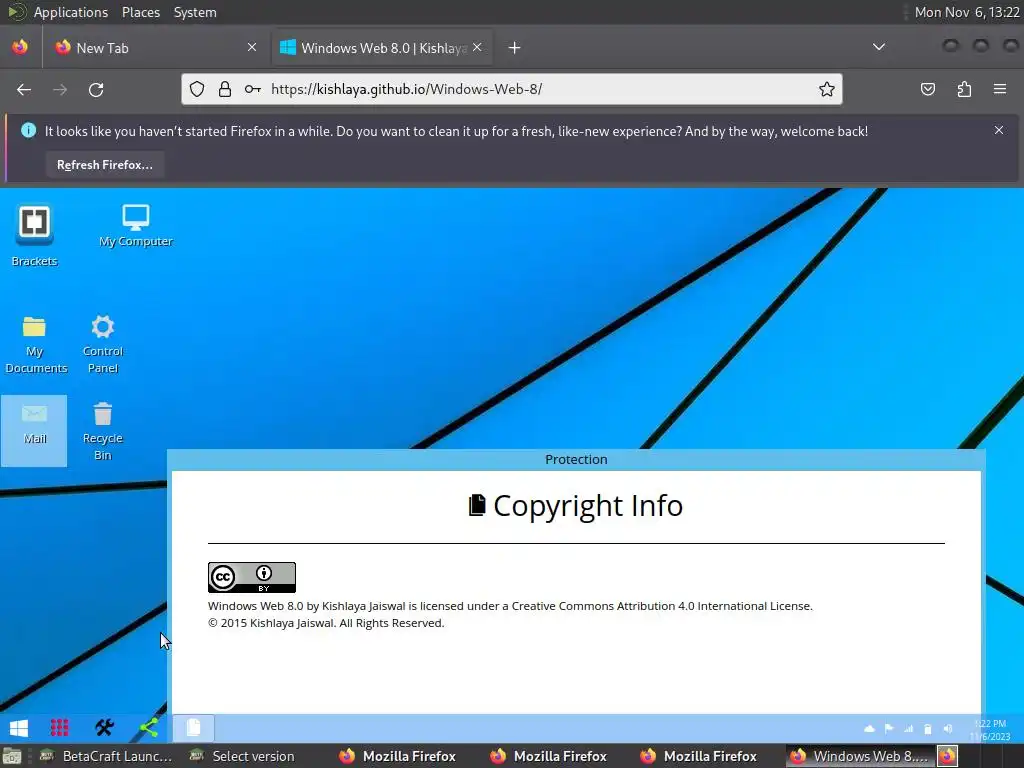Open My Computer desktop icon
Viewport: 1024px width, 768px height.
136,226
